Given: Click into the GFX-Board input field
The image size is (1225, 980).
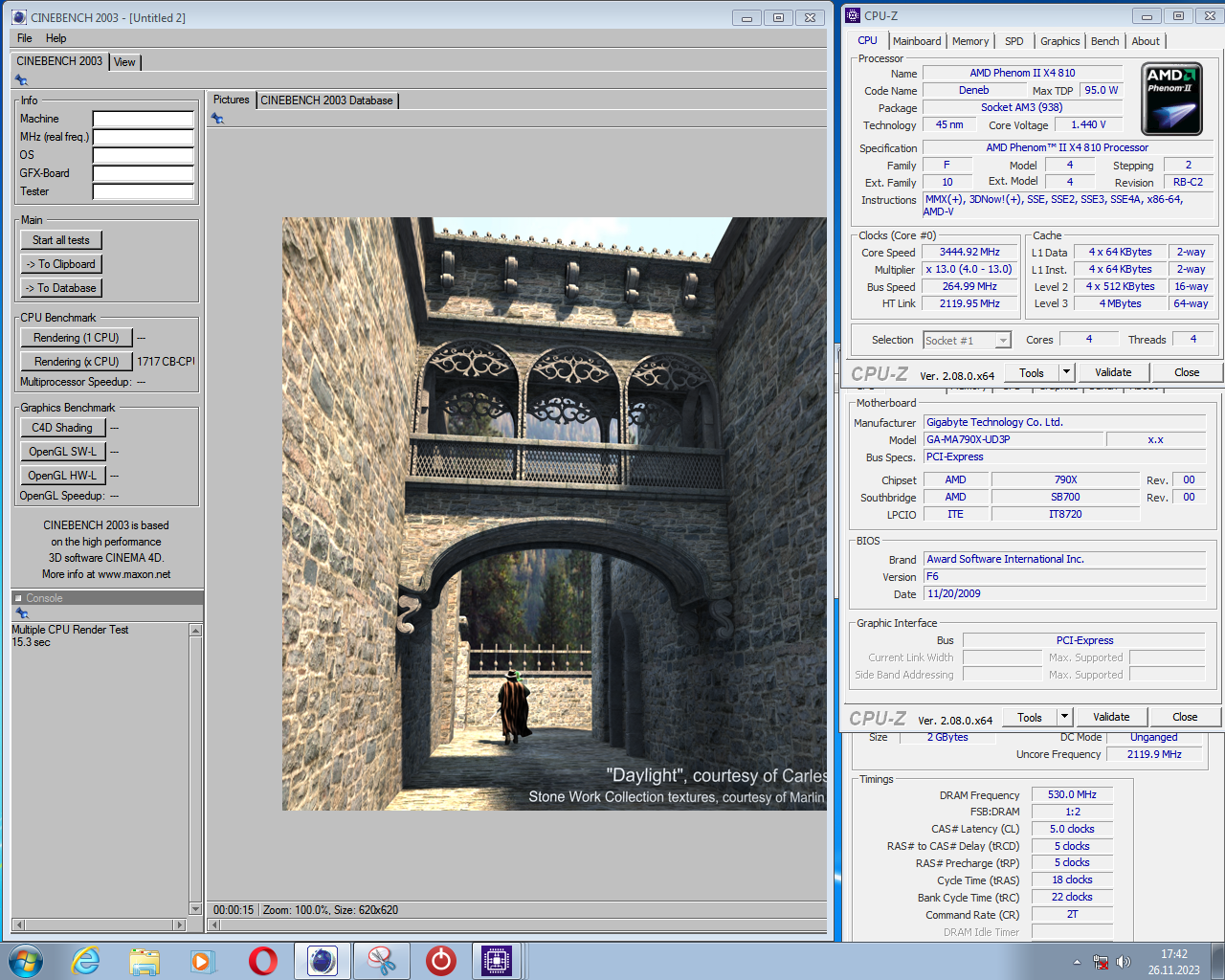Looking at the screenshot, I should click(143, 174).
